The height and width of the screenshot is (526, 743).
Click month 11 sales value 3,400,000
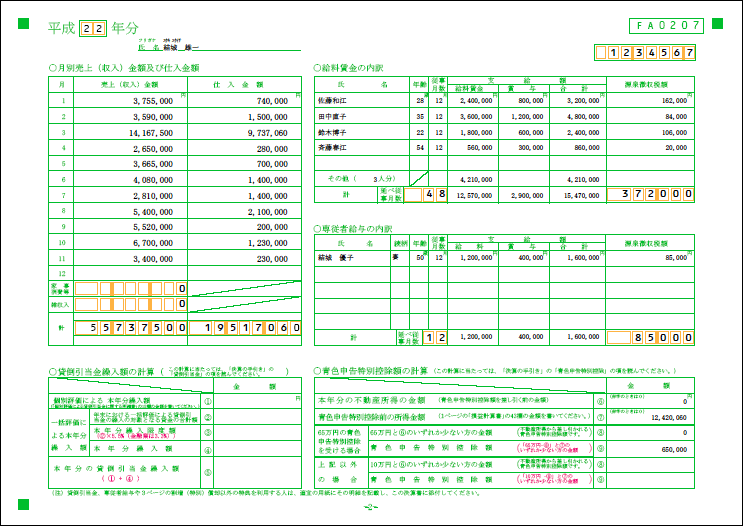pyautogui.click(x=153, y=259)
